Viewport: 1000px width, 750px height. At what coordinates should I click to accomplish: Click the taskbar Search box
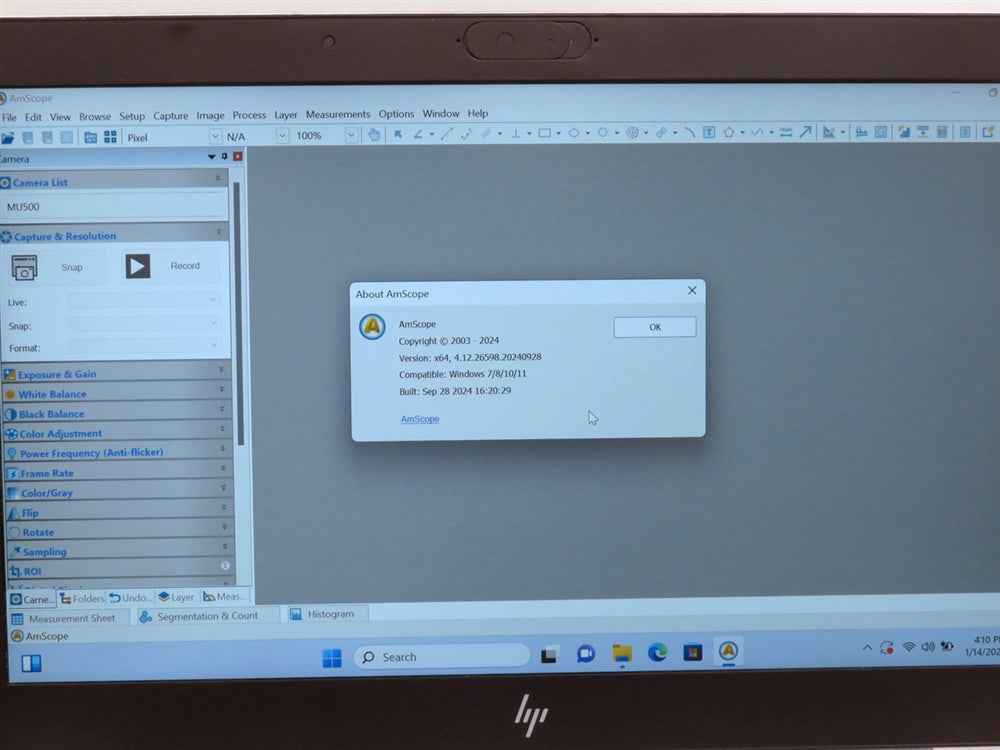[x=441, y=656]
